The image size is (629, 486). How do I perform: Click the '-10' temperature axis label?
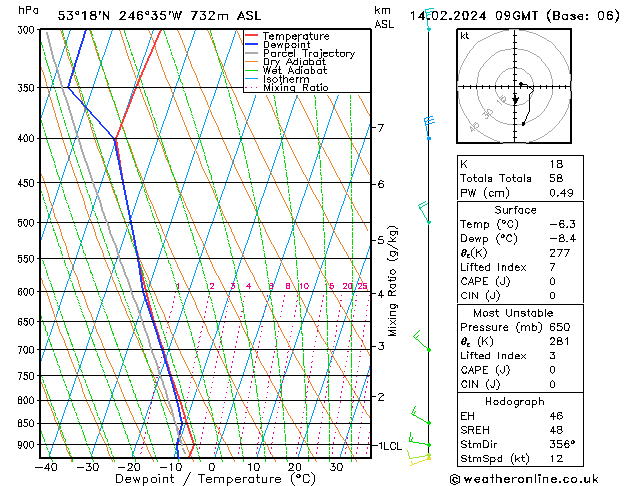(170, 467)
